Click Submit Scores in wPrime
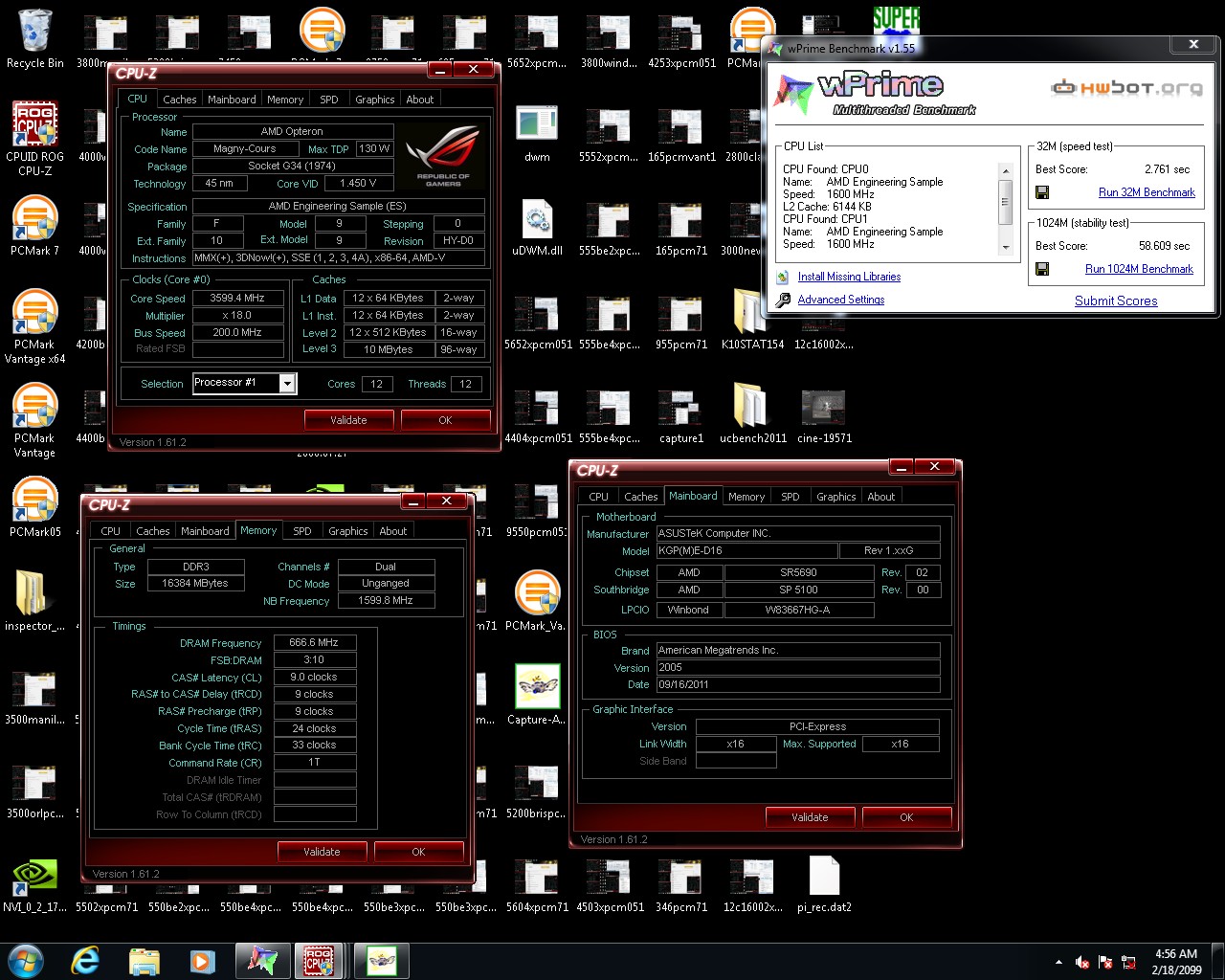The height and width of the screenshot is (980, 1225). pyautogui.click(x=1116, y=301)
